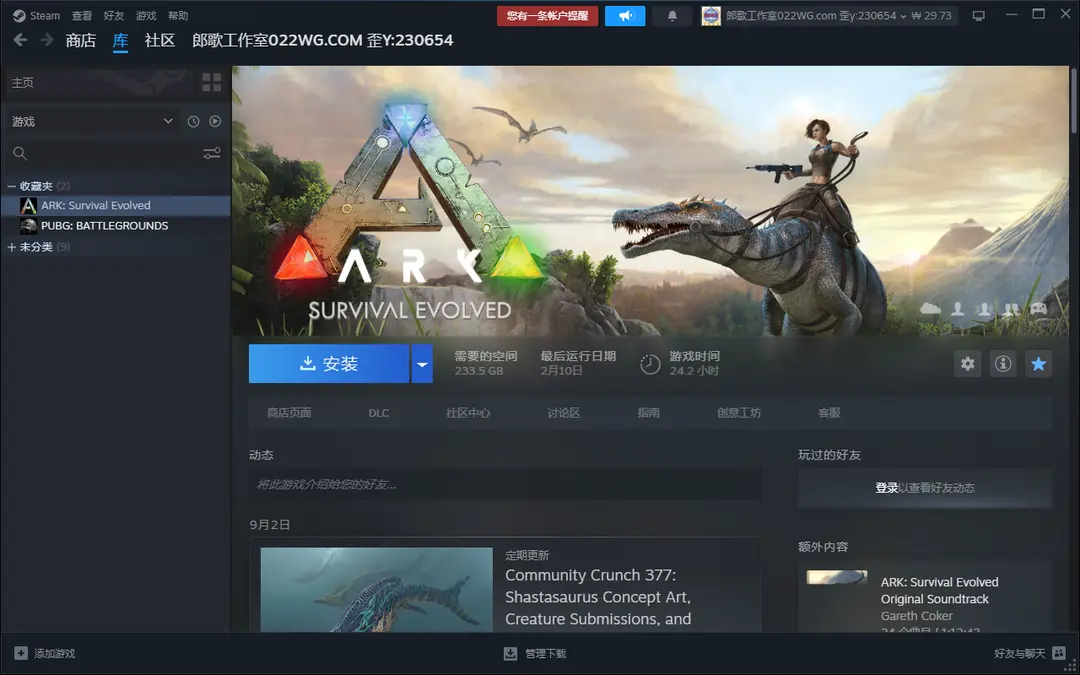The image size is (1080, 675).
Task: Click the Gareth Coker artist name
Action: [917, 616]
